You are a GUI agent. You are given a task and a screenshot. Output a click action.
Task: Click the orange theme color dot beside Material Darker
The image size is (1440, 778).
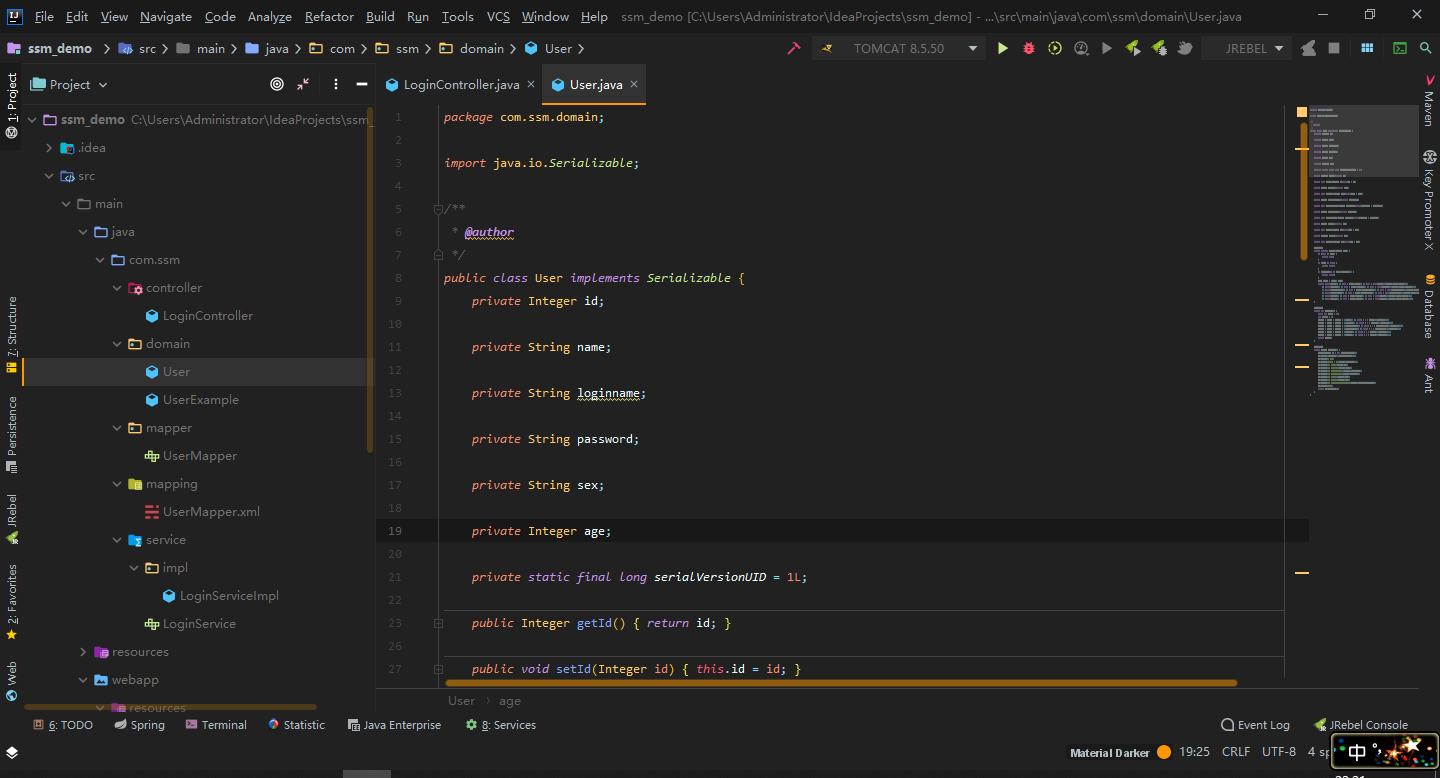click(x=1163, y=751)
